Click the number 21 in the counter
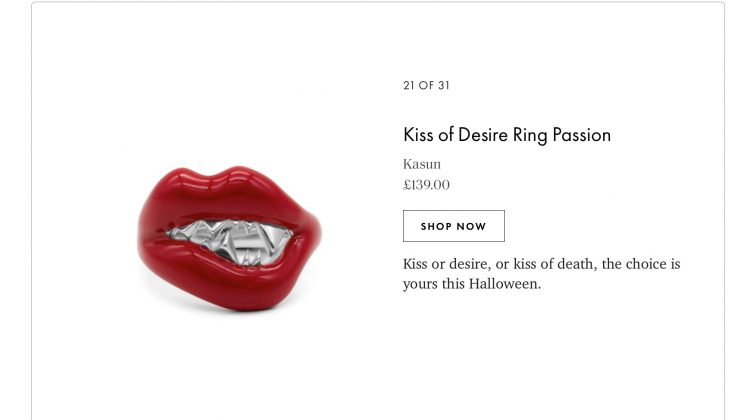 [x=409, y=85]
